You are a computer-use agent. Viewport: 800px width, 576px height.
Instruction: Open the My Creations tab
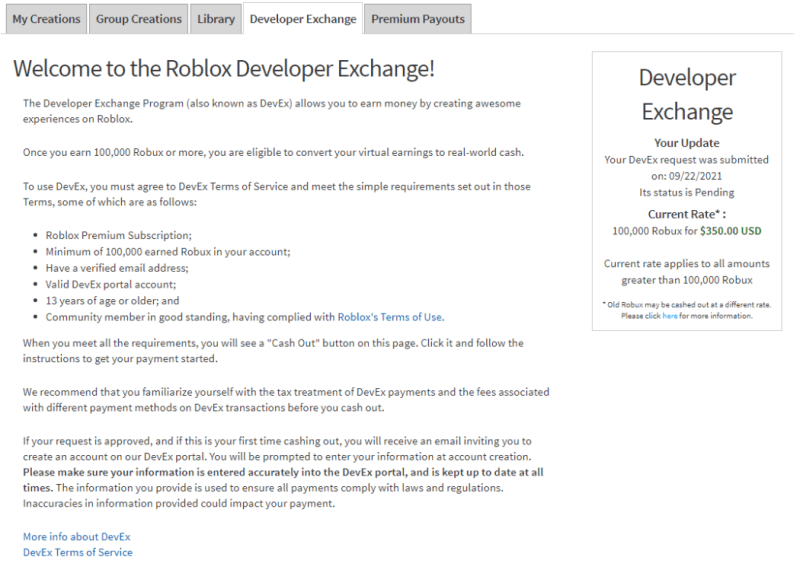point(46,19)
